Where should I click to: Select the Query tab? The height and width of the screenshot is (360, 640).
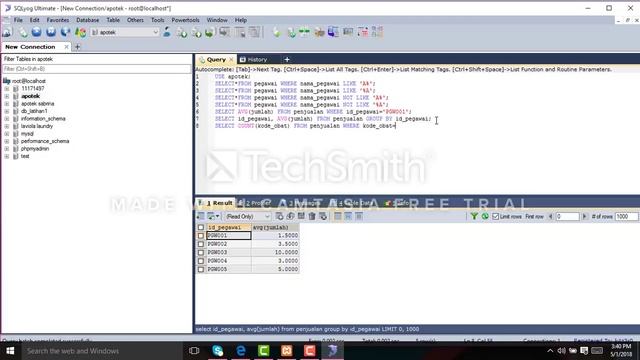[216, 60]
